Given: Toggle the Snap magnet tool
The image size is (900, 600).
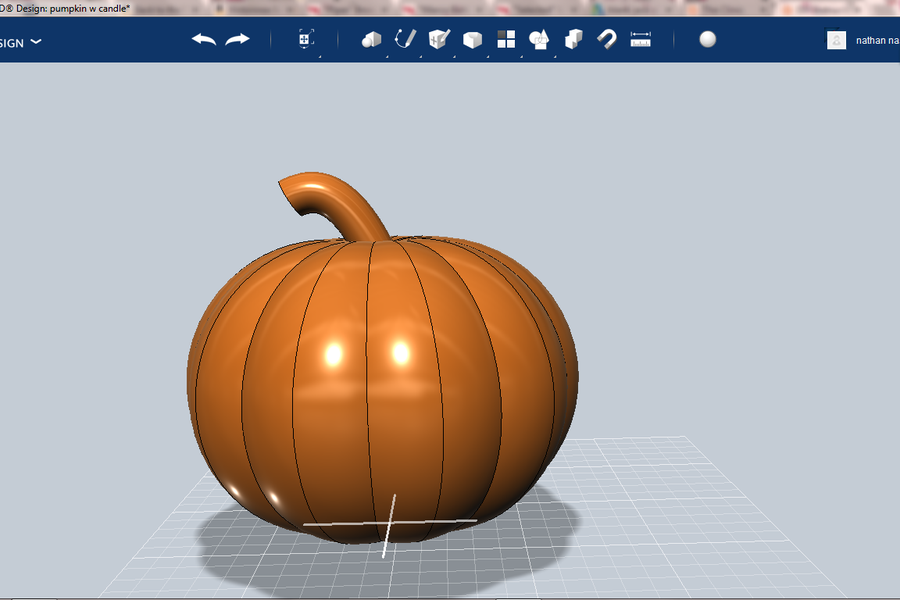Looking at the screenshot, I should (606, 40).
